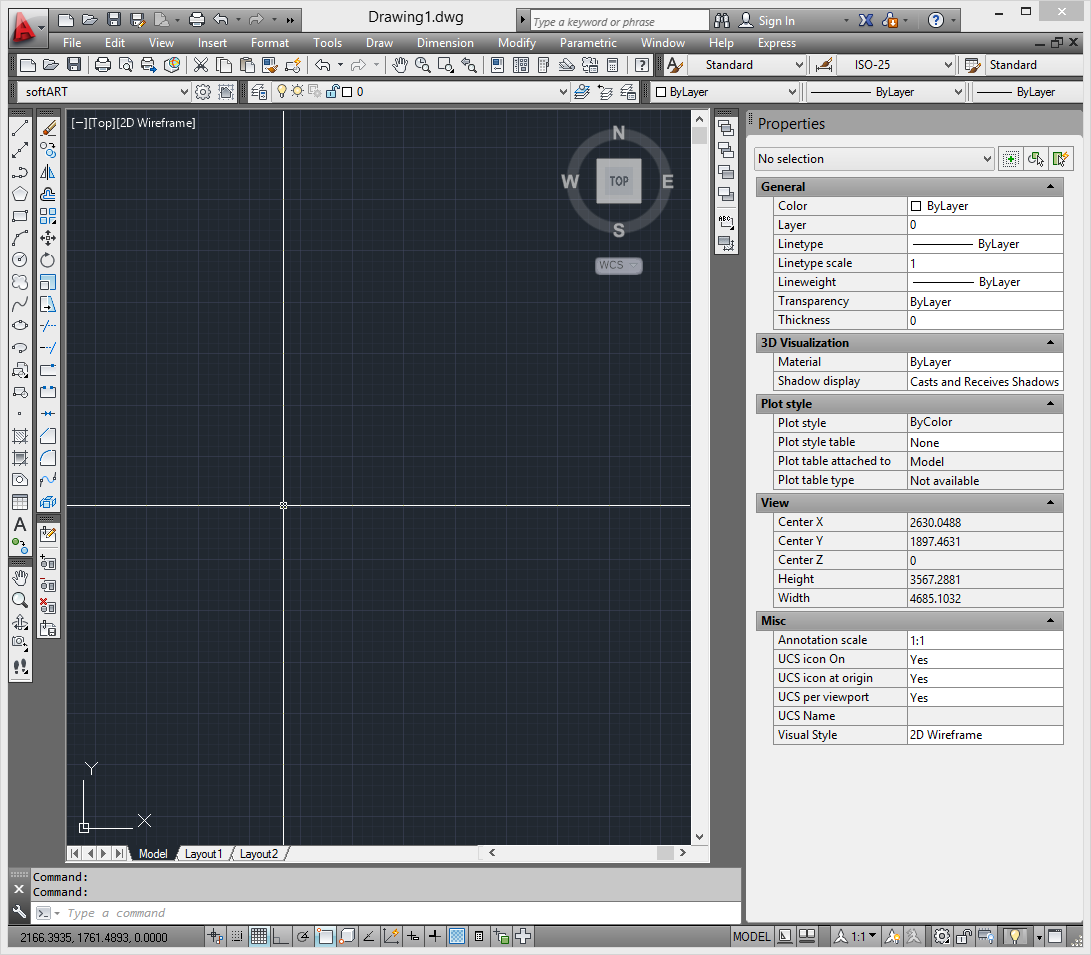Select the Fillet modify tool
1091x955 pixels.
click(48, 458)
